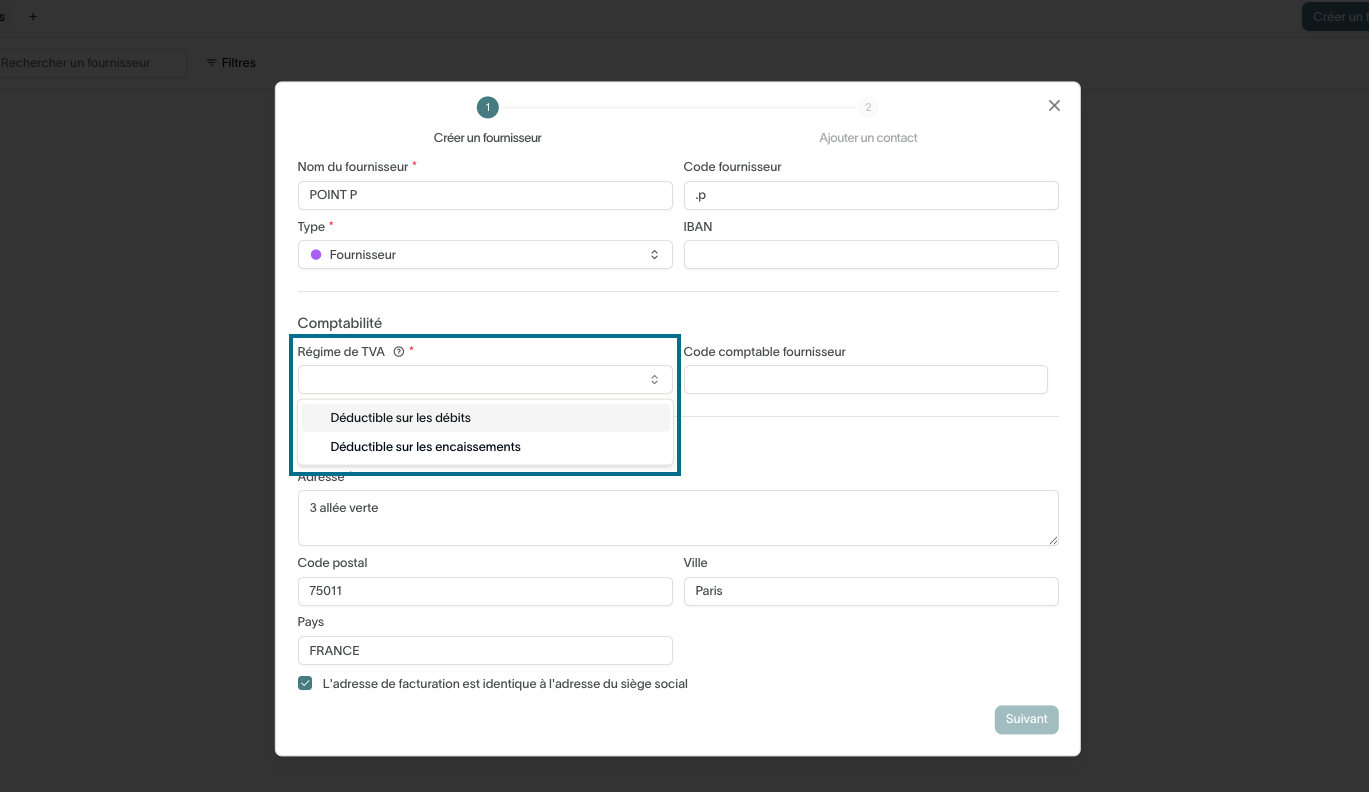Click the plus icon to add a tab
The height and width of the screenshot is (792, 1369).
point(33,17)
